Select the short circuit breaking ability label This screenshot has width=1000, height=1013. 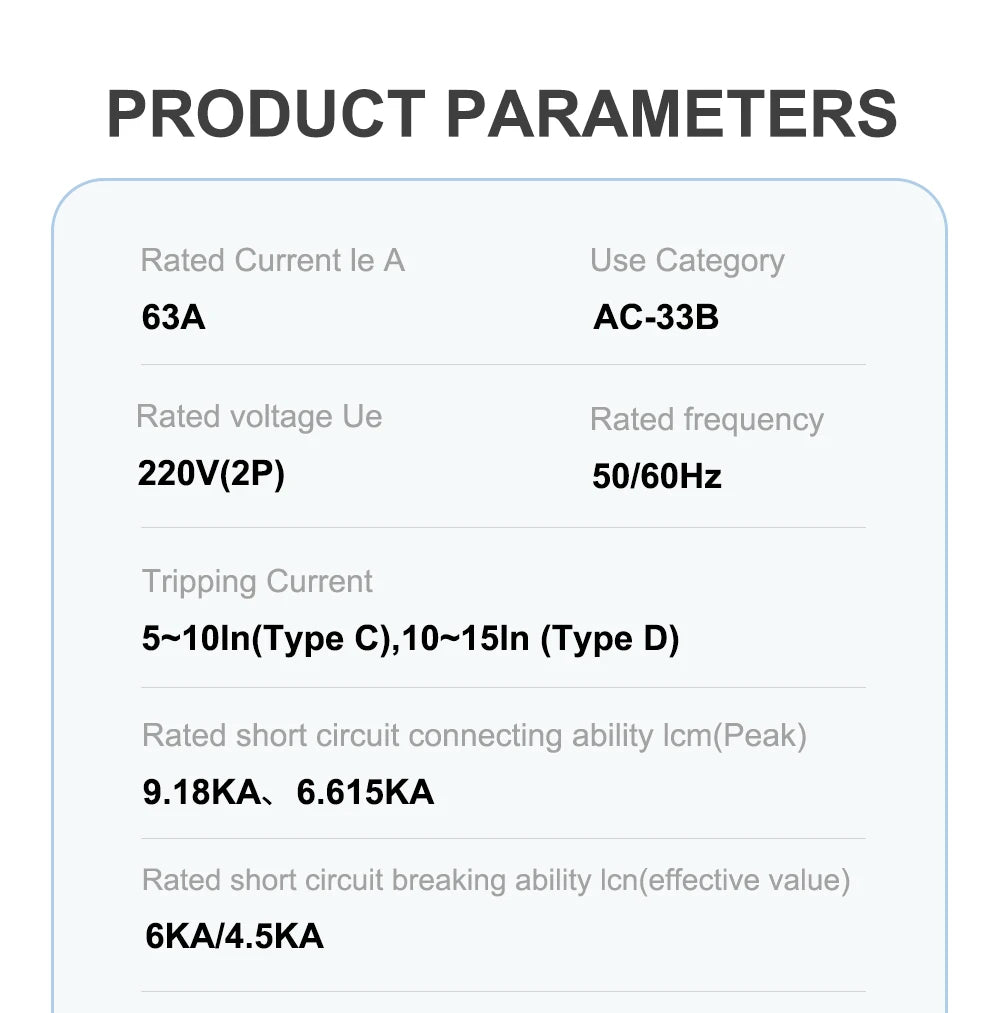point(496,880)
